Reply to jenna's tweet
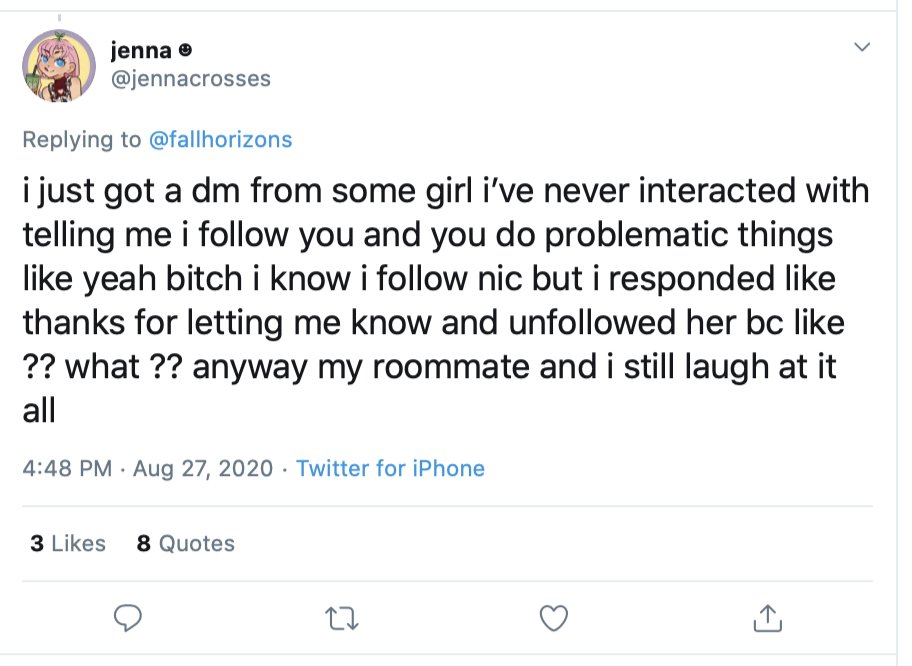The image size is (912, 666). [127, 618]
